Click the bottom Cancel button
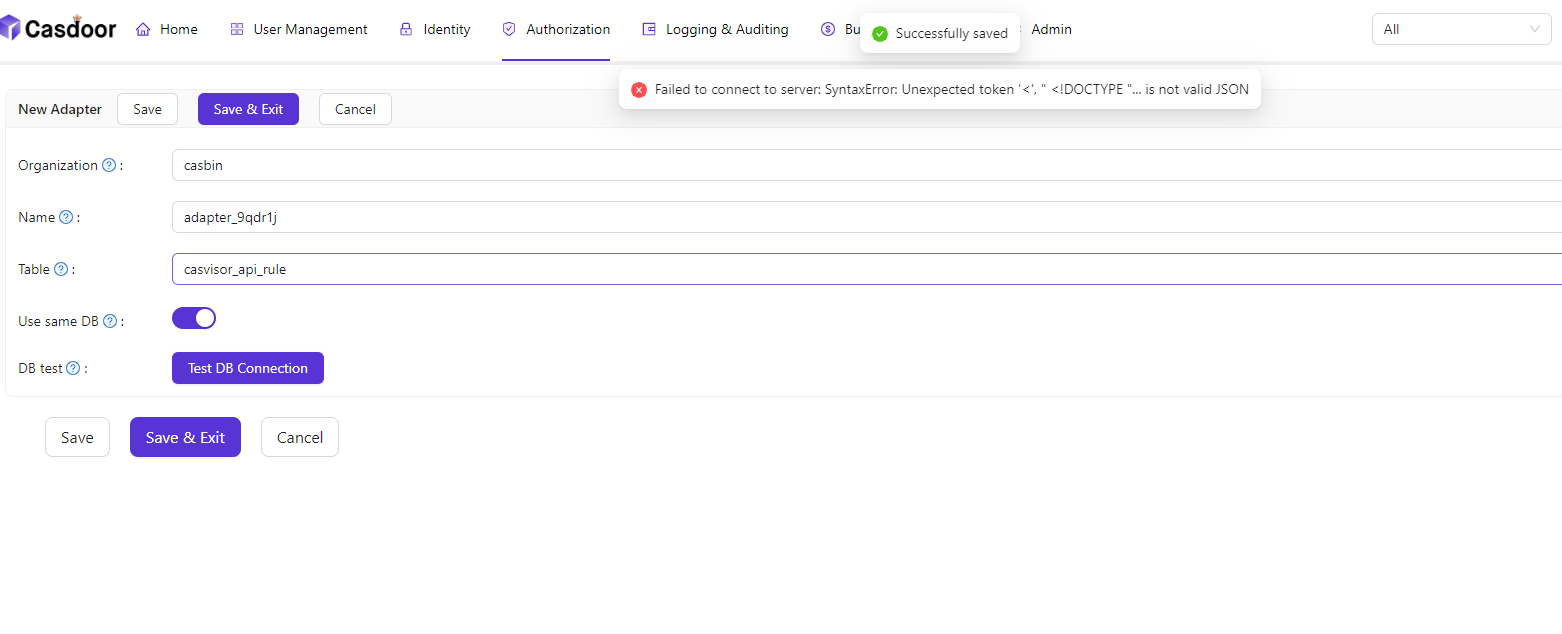 (300, 437)
